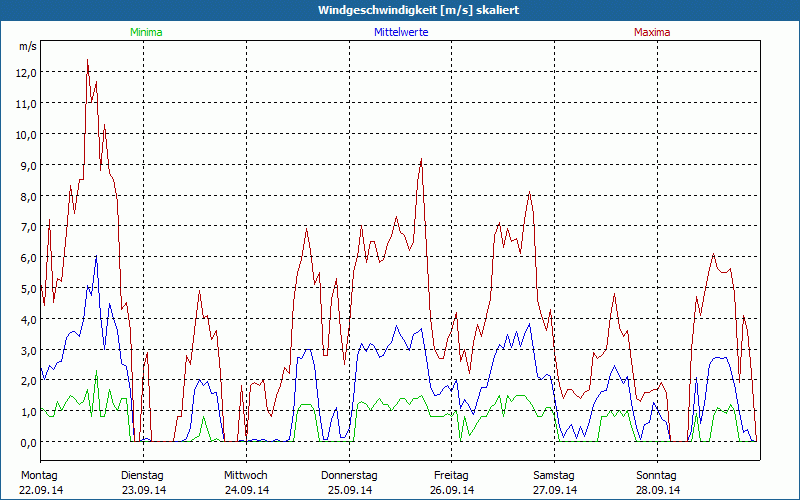This screenshot has width=800, height=500.
Task: Click the Samstag day label
Action: click(554, 476)
